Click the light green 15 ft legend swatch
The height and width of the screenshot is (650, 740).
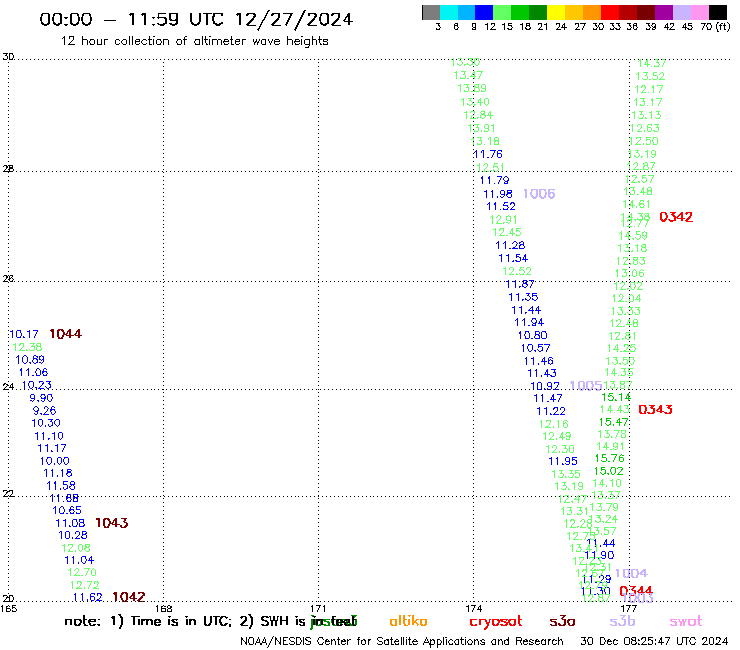(502, 12)
